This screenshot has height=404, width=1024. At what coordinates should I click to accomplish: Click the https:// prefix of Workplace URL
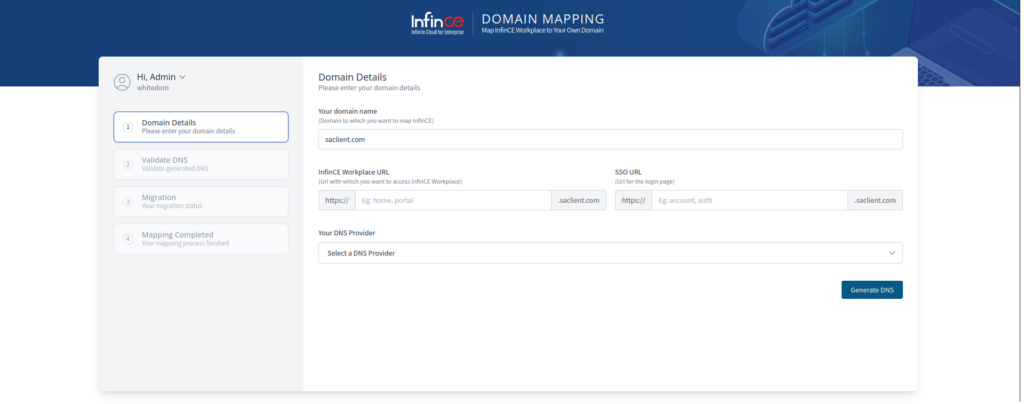tap(337, 200)
